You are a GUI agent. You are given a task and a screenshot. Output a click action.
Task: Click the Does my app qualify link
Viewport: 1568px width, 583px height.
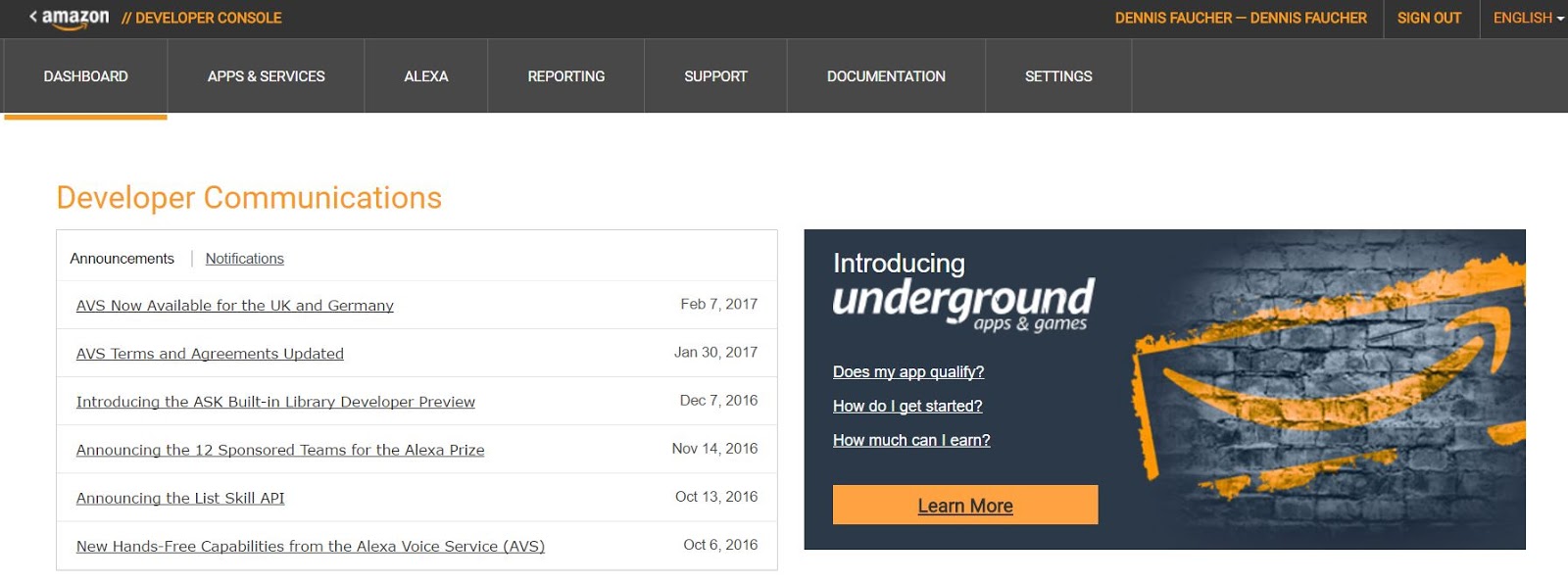[x=908, y=372]
